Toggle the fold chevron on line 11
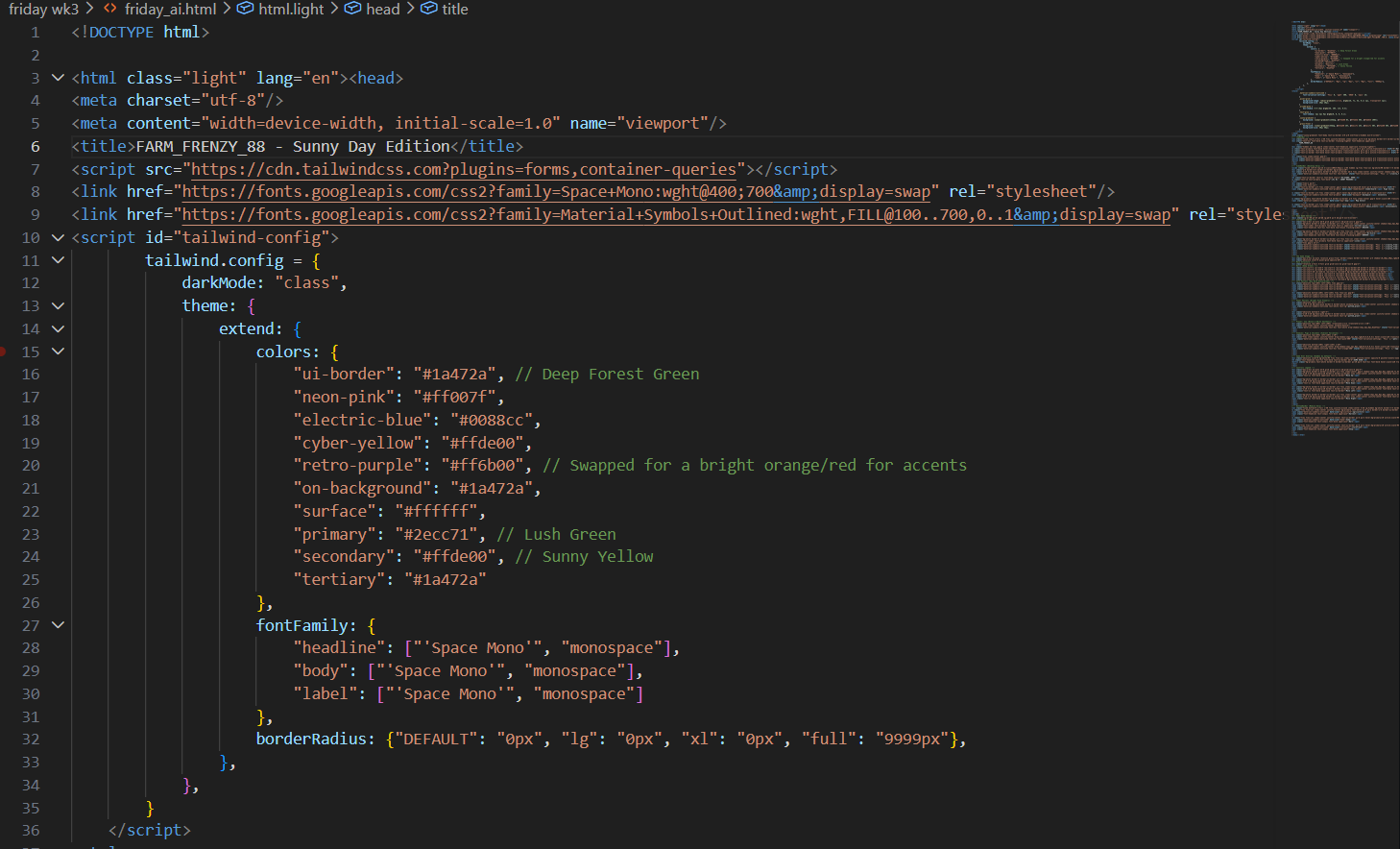This screenshot has height=849, width=1400. 57,259
